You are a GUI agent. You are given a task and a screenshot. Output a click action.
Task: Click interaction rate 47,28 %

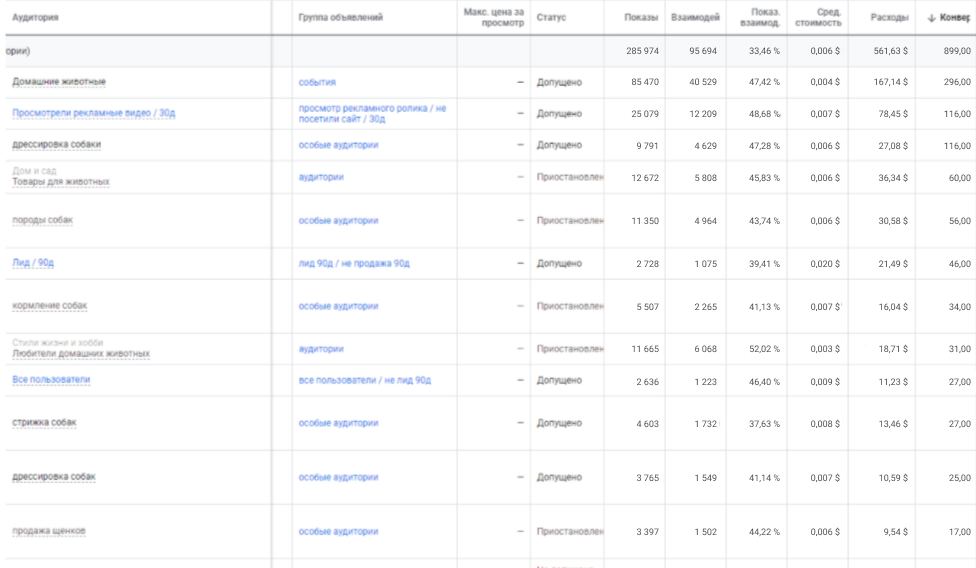click(x=764, y=146)
